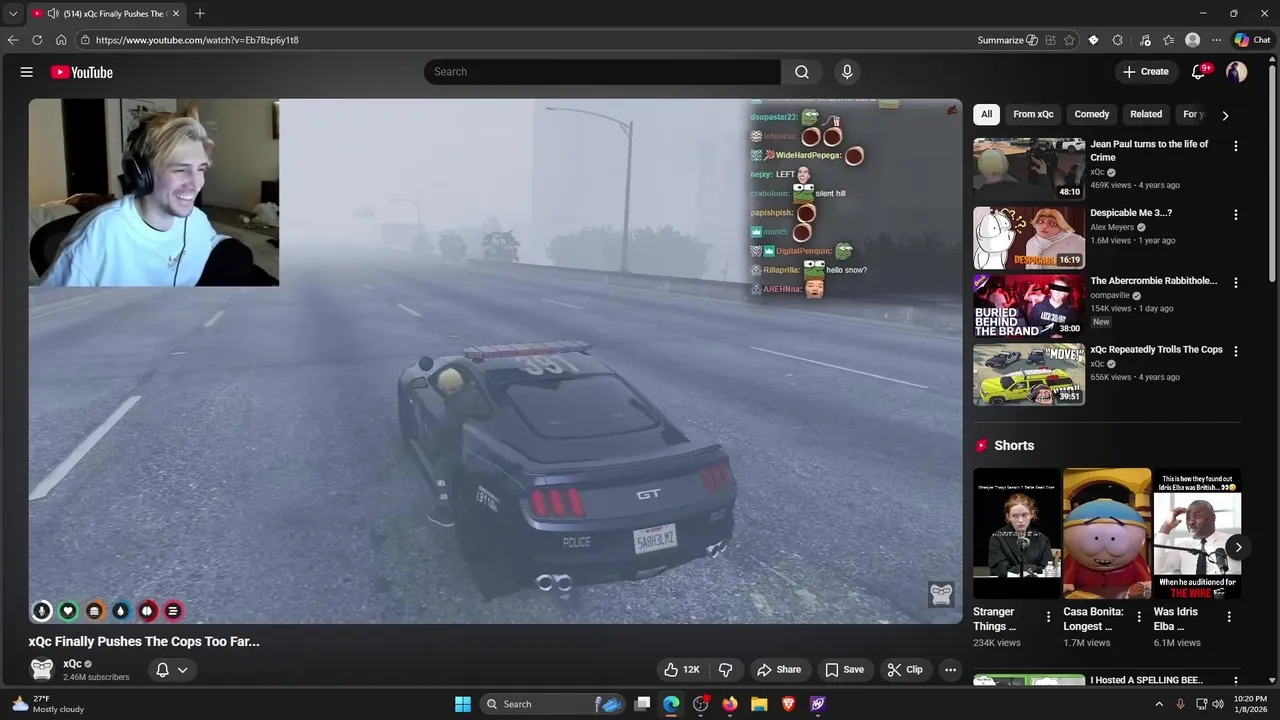Dislike the video with thumbs down
1280x720 pixels.
point(726,670)
